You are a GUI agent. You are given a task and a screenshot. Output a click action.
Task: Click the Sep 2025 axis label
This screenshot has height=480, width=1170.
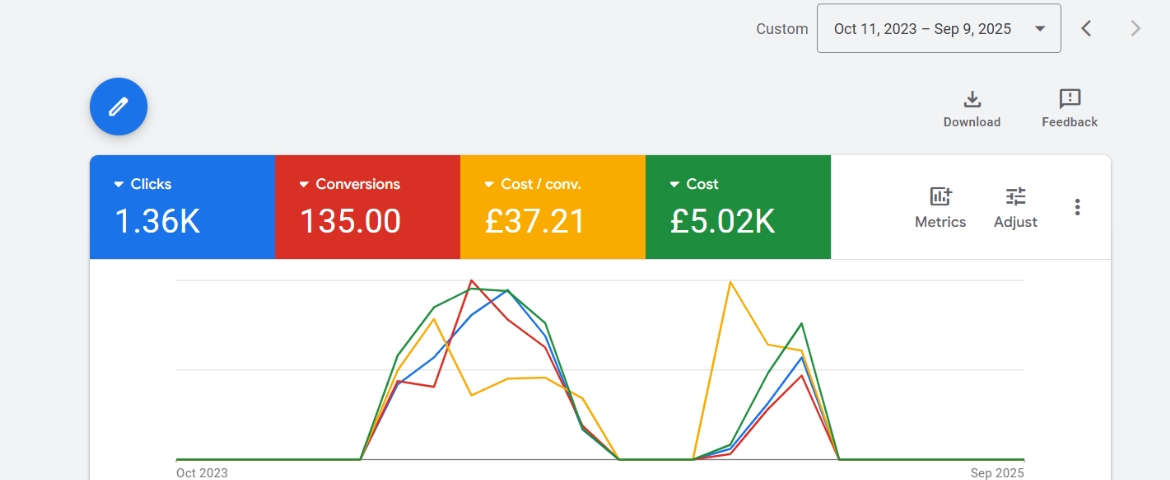click(x=997, y=472)
